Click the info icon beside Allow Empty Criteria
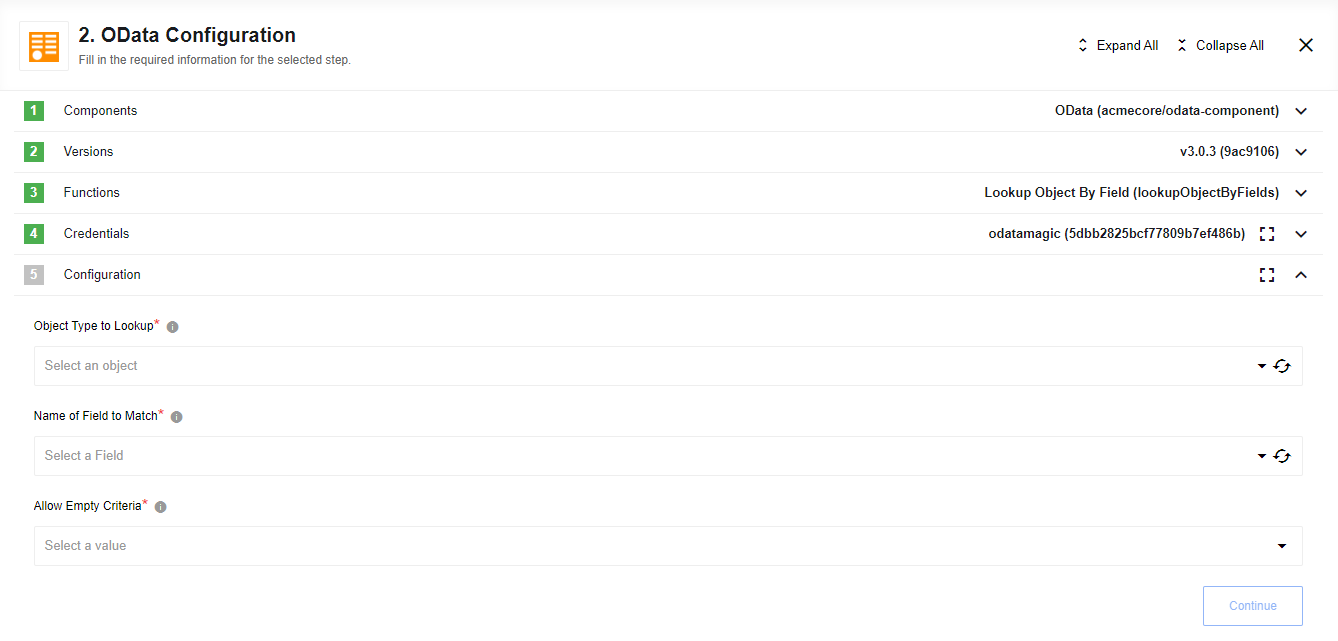Screen dimensions: 1338x641 click(160, 506)
